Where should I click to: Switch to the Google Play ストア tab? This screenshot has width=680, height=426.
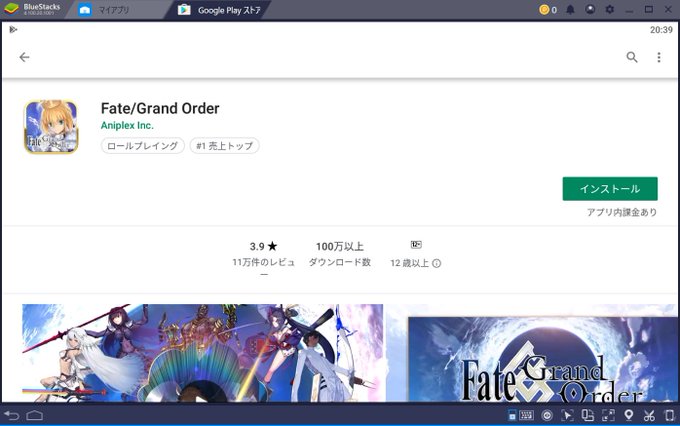[x=219, y=10]
